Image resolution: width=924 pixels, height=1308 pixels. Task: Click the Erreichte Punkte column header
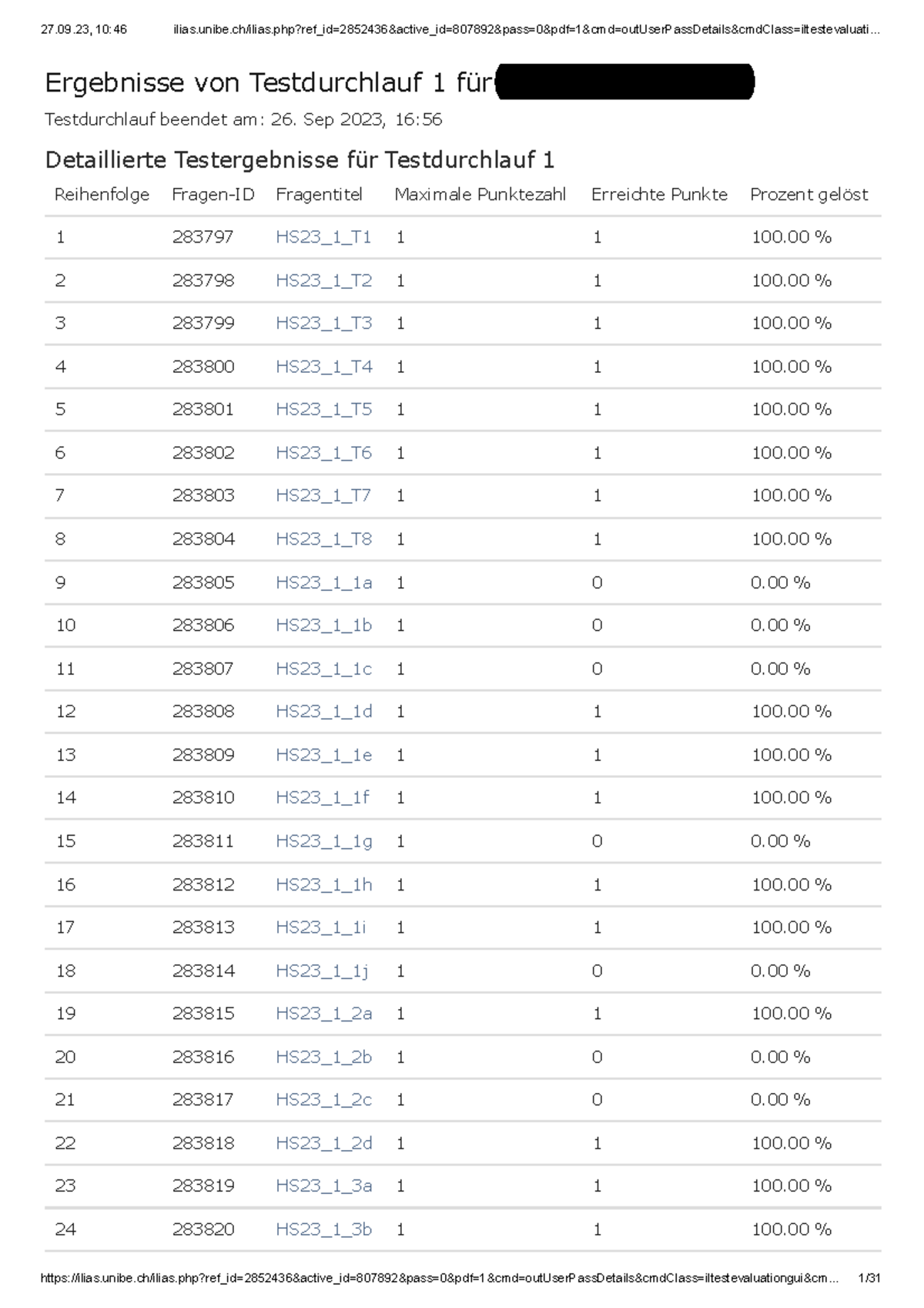tap(659, 195)
